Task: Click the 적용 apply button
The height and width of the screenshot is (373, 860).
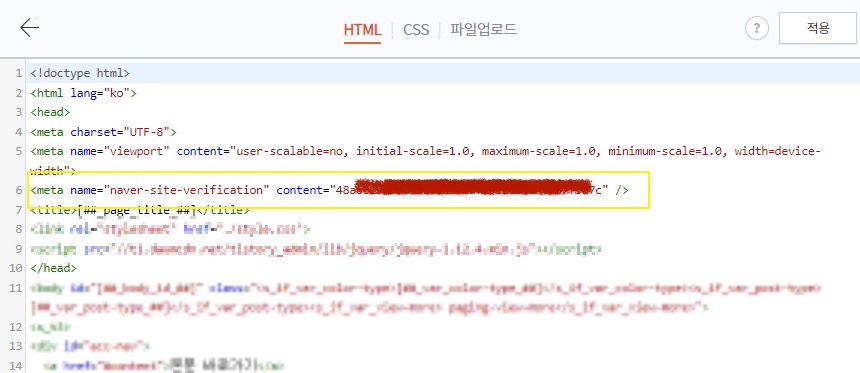Action: 818,28
